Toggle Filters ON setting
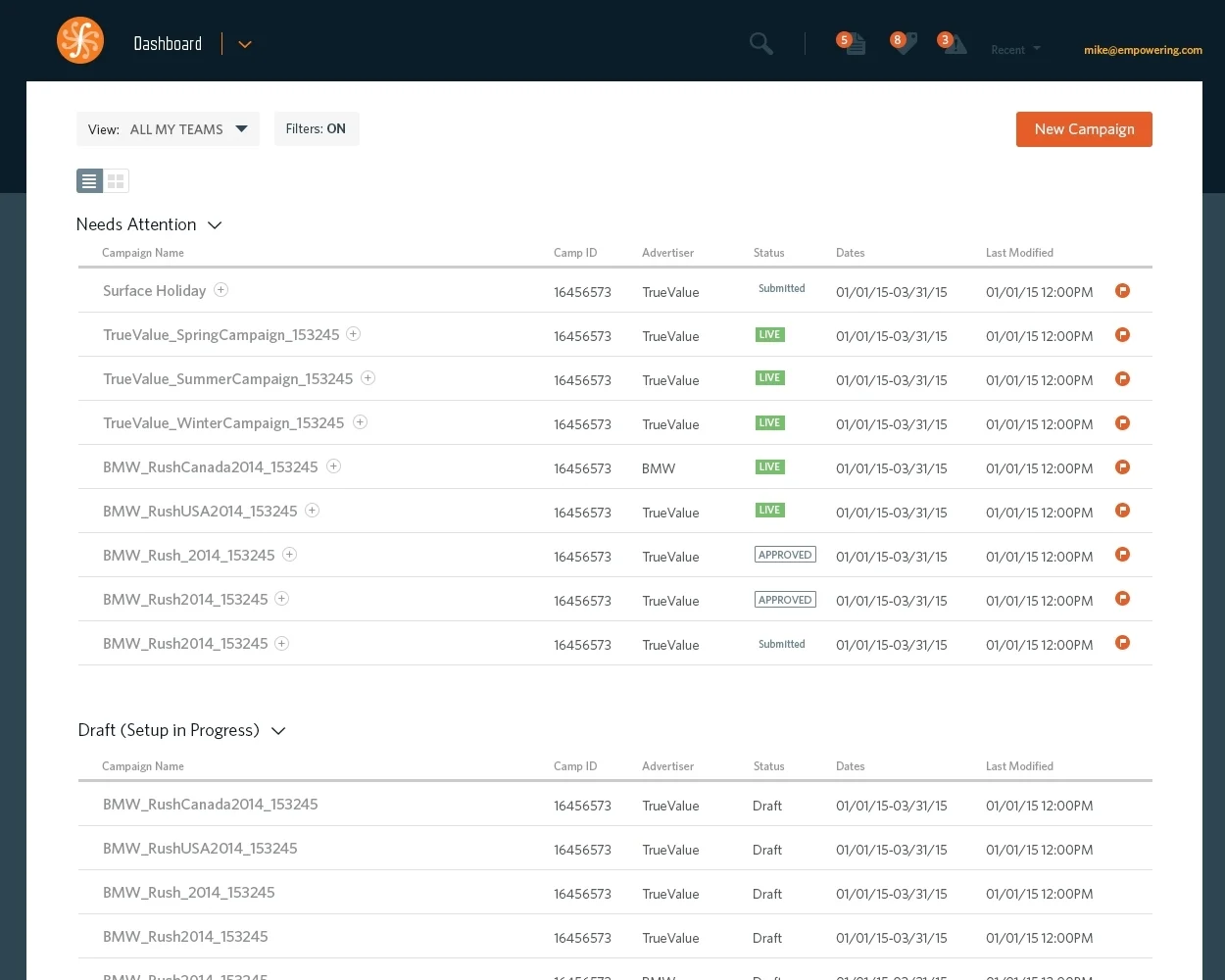Screen dimensions: 1225x980 click(316, 128)
